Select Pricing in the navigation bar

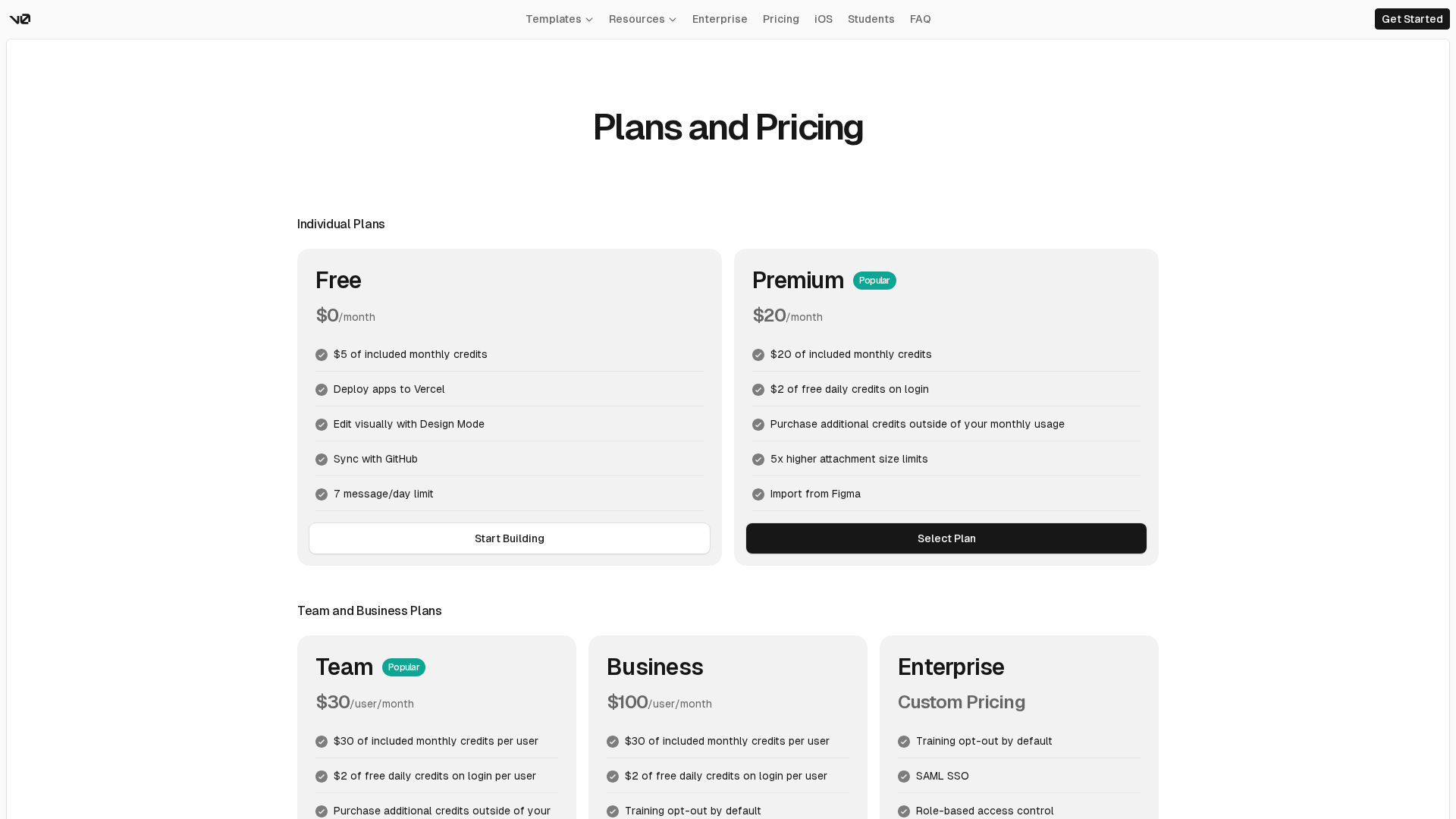pyautogui.click(x=780, y=19)
